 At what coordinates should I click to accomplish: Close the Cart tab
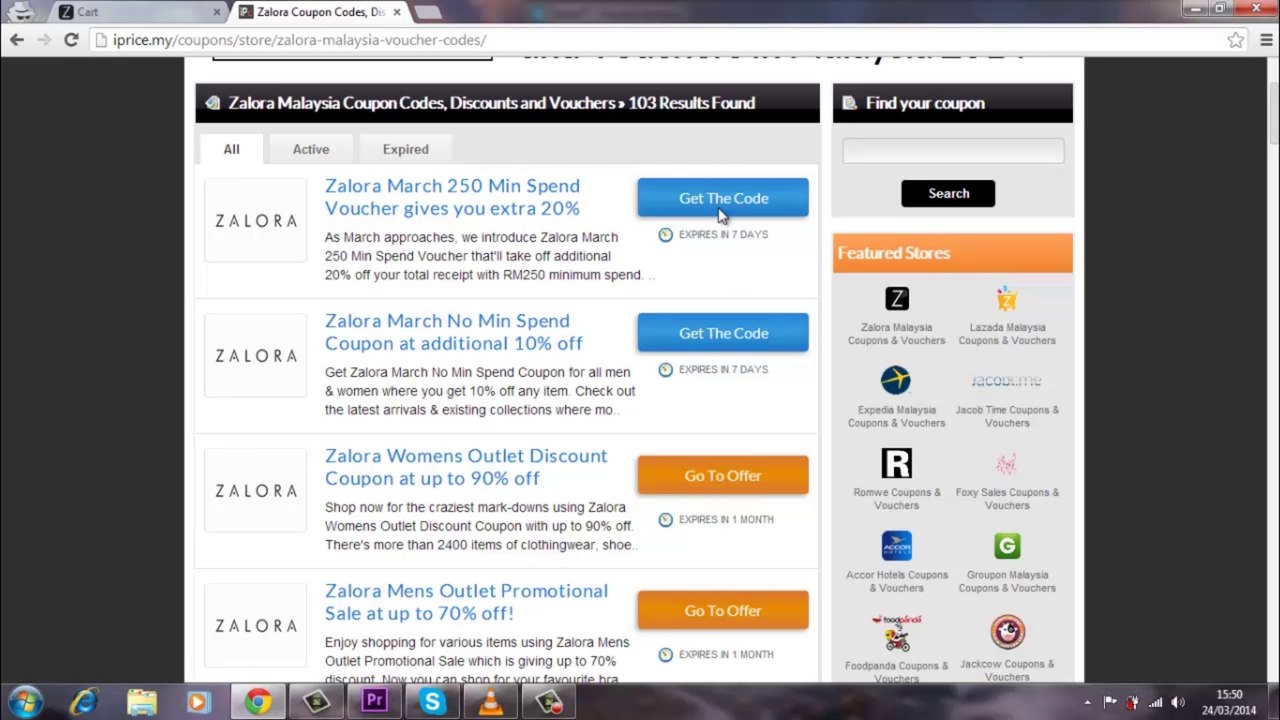click(x=217, y=12)
